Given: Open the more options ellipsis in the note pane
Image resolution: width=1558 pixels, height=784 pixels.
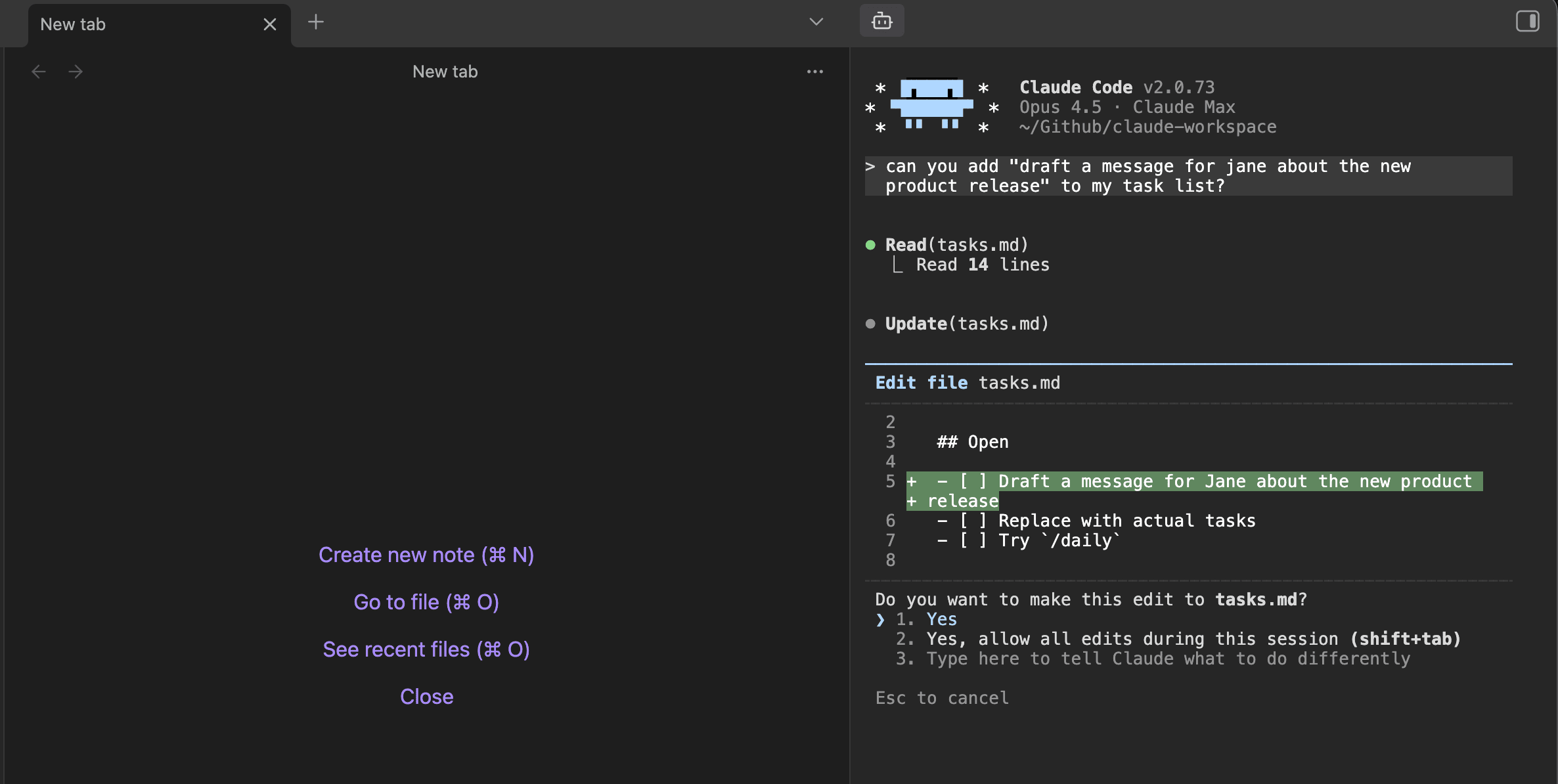Looking at the screenshot, I should pyautogui.click(x=815, y=71).
